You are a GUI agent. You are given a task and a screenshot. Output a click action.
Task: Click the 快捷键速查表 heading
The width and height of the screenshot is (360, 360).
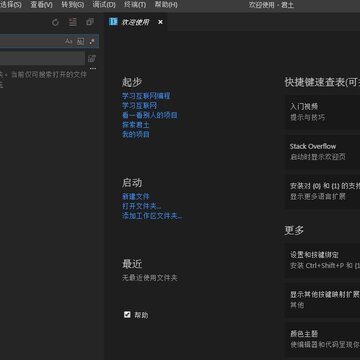[x=322, y=82]
